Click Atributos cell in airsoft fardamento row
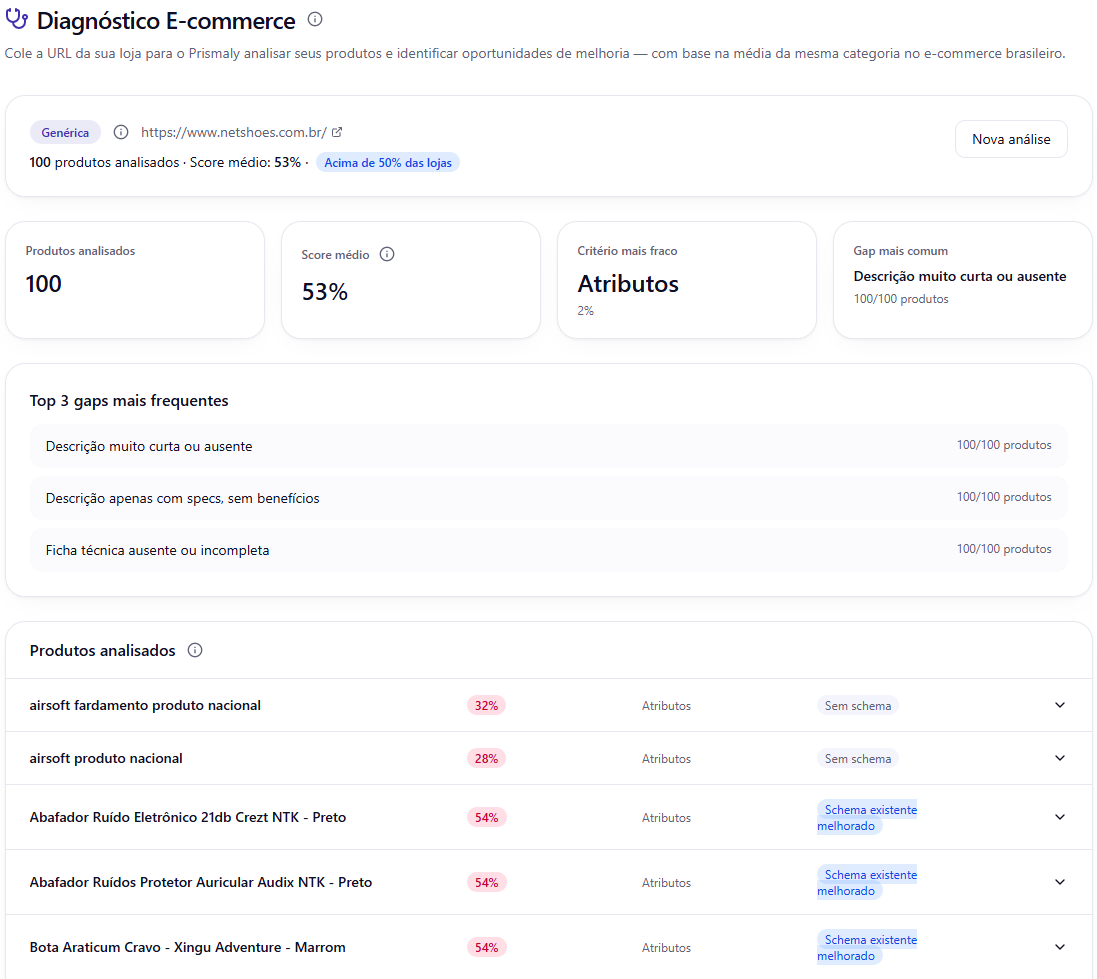 666,705
